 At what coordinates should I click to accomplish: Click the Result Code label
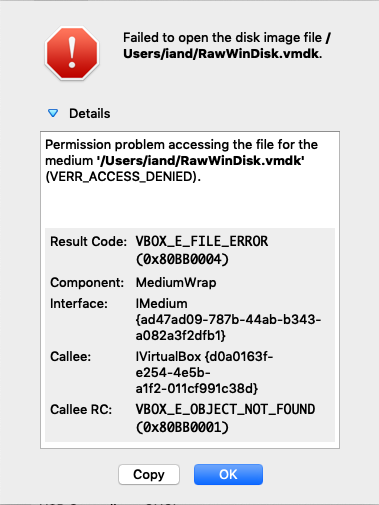[x=88, y=242]
